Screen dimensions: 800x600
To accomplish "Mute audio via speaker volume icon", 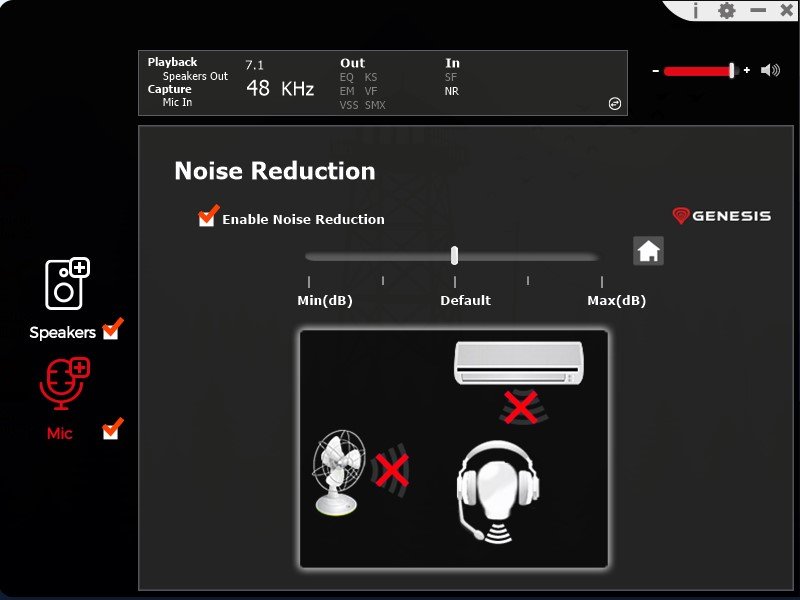I will coord(770,70).
